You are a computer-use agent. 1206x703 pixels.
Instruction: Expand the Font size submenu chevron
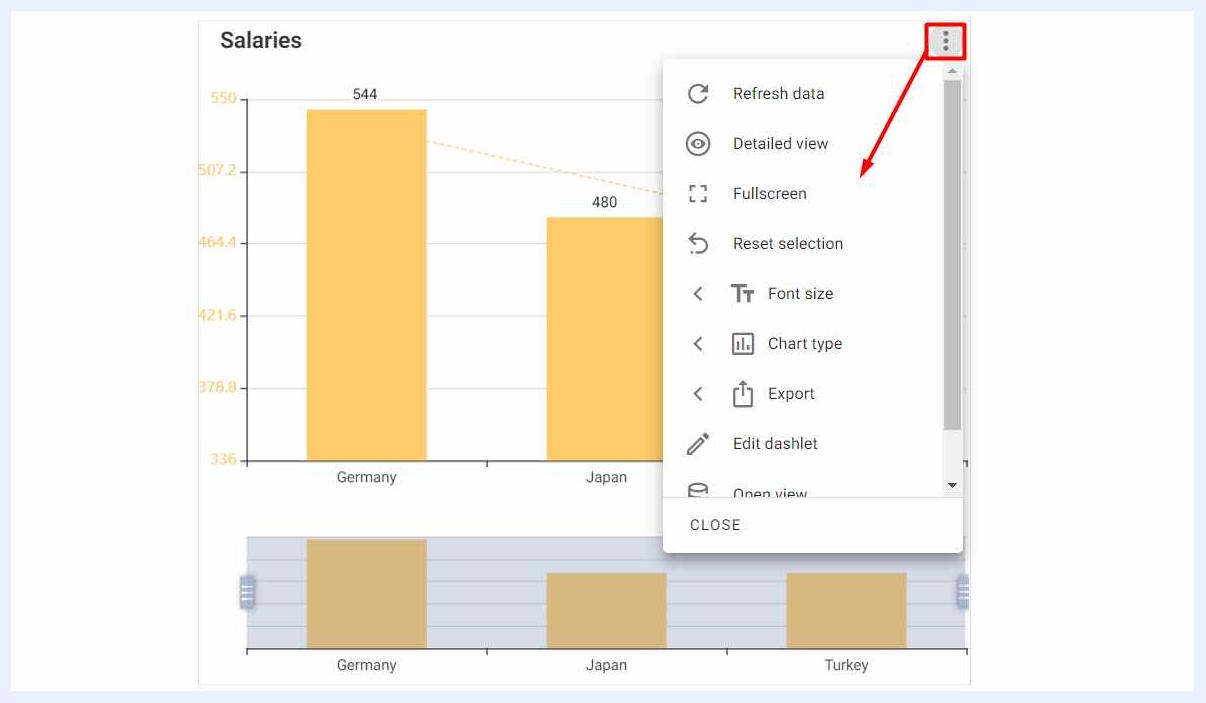click(698, 294)
